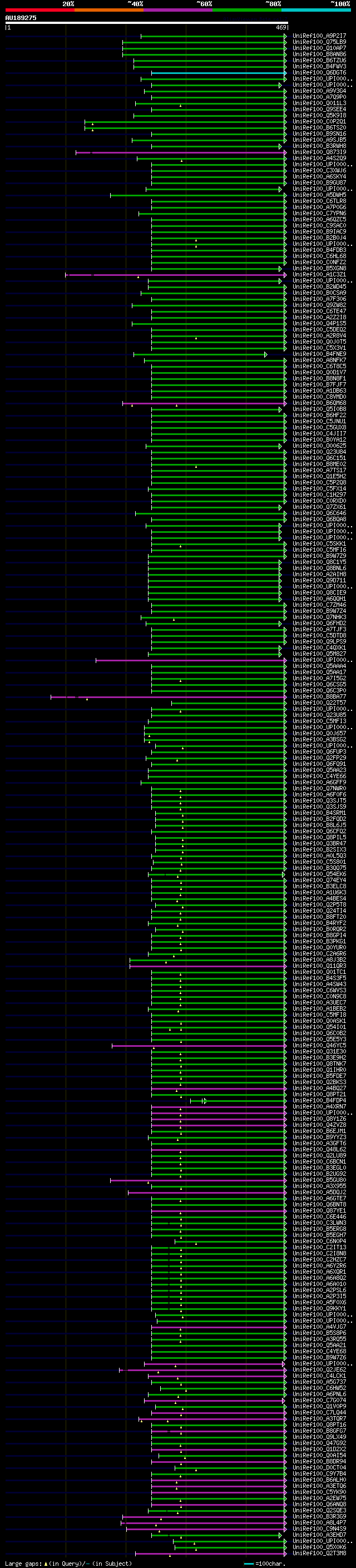The height and width of the screenshot is (1568, 356).
Task: Select hit UniRef100_A1U6K3
Action: [319, 892]
